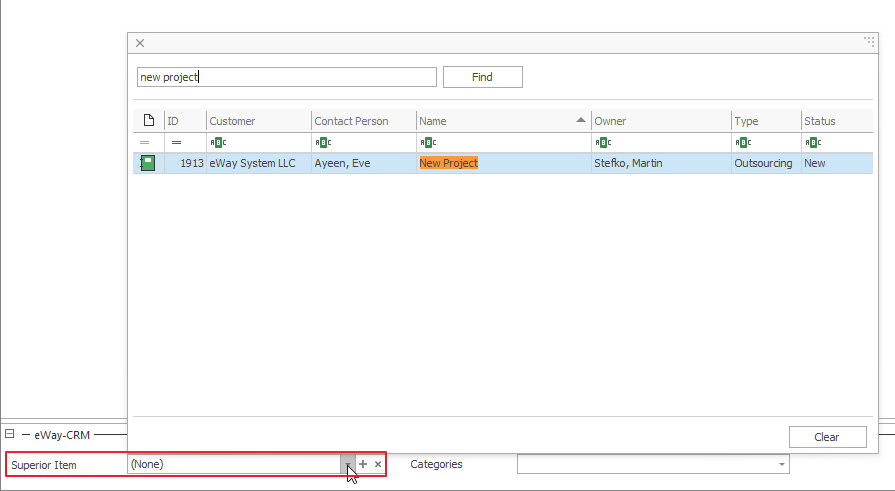This screenshot has height=491, width=895.
Task: Click the Clear button
Action: (826, 437)
